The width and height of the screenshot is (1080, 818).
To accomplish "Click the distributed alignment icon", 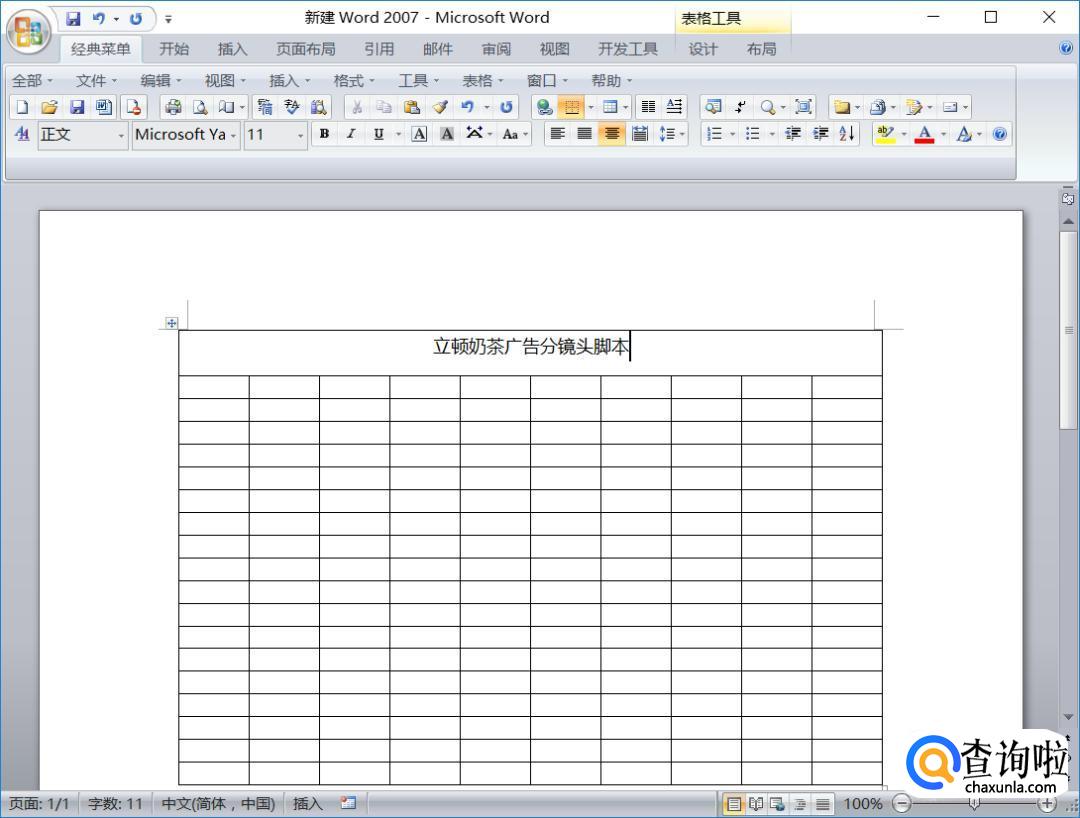I will [640, 134].
